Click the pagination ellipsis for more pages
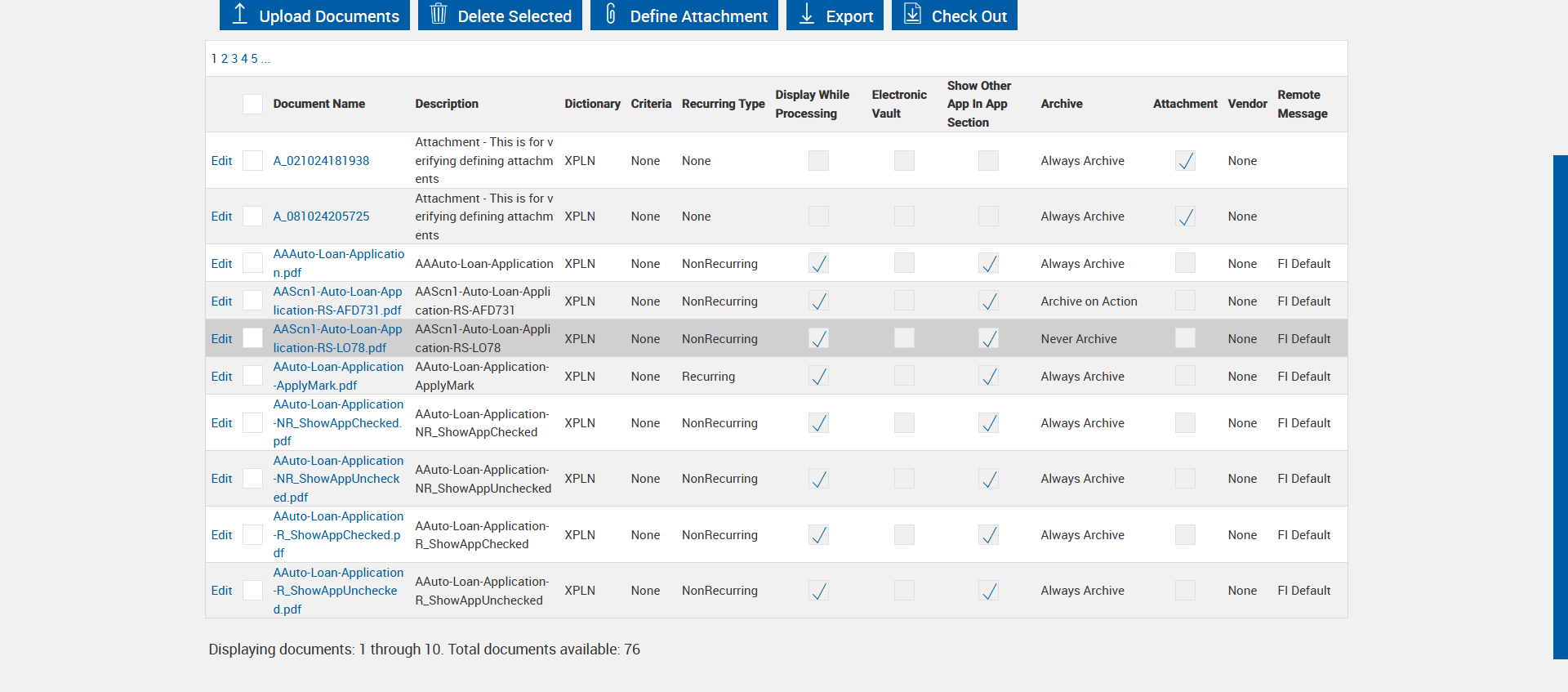Viewport: 1568px width, 692px height. point(265,59)
